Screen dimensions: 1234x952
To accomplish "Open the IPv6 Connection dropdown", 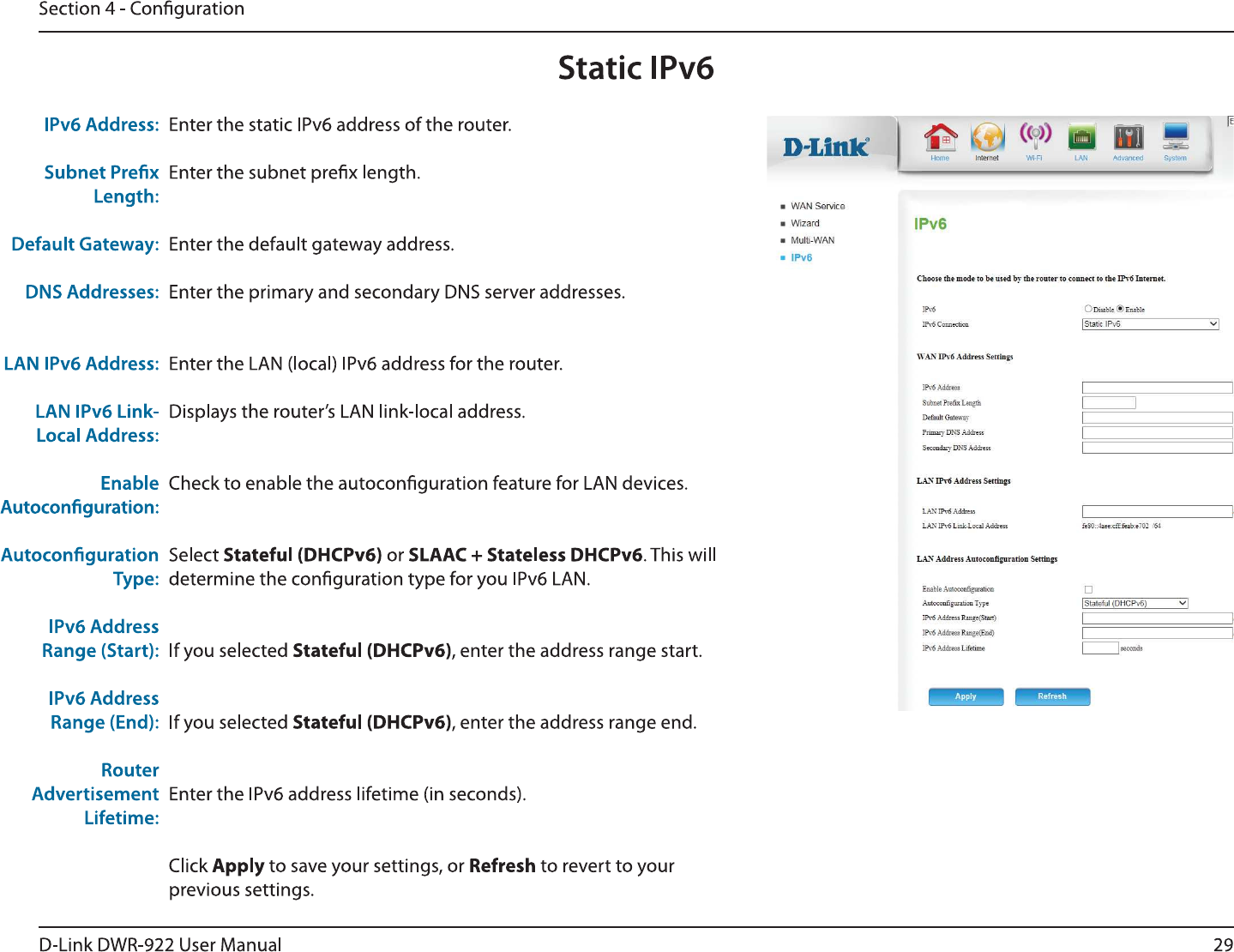I will (1150, 324).
